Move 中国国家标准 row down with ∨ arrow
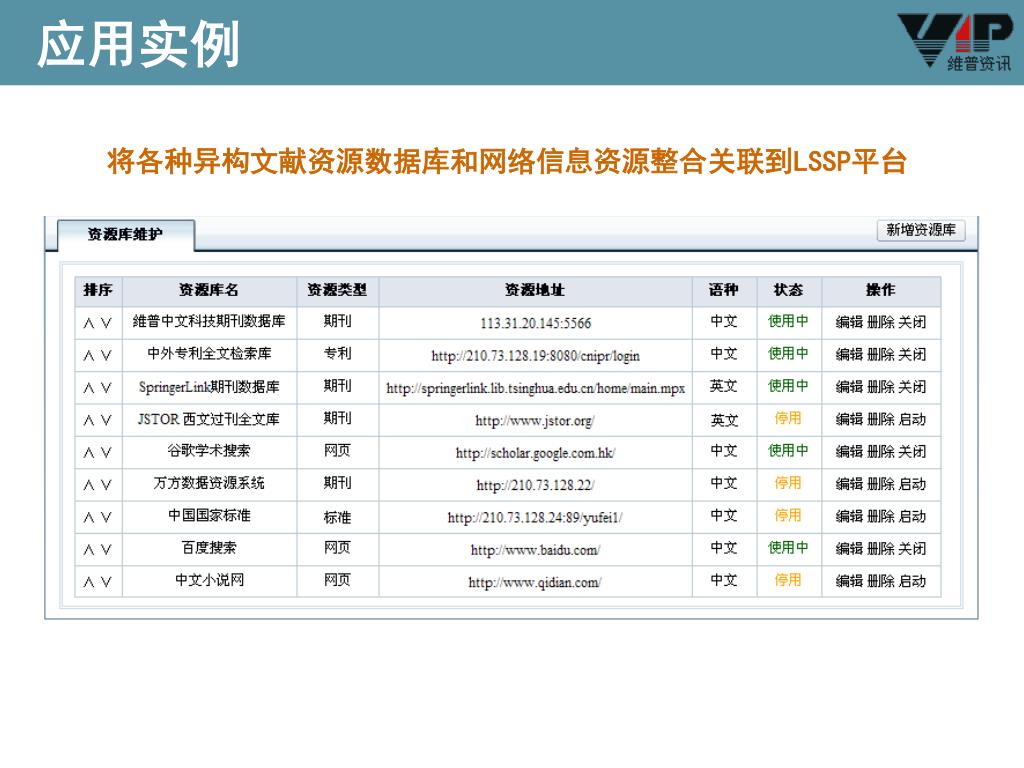 point(106,517)
